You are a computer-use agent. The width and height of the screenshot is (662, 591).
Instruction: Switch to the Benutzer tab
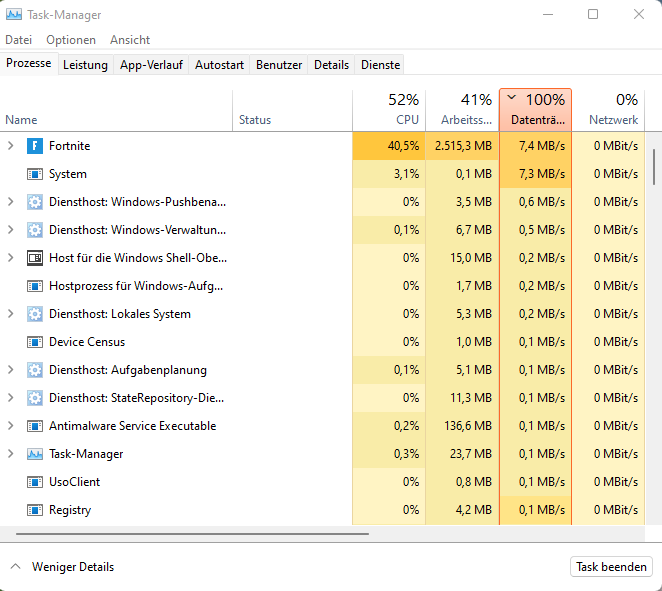point(279,65)
